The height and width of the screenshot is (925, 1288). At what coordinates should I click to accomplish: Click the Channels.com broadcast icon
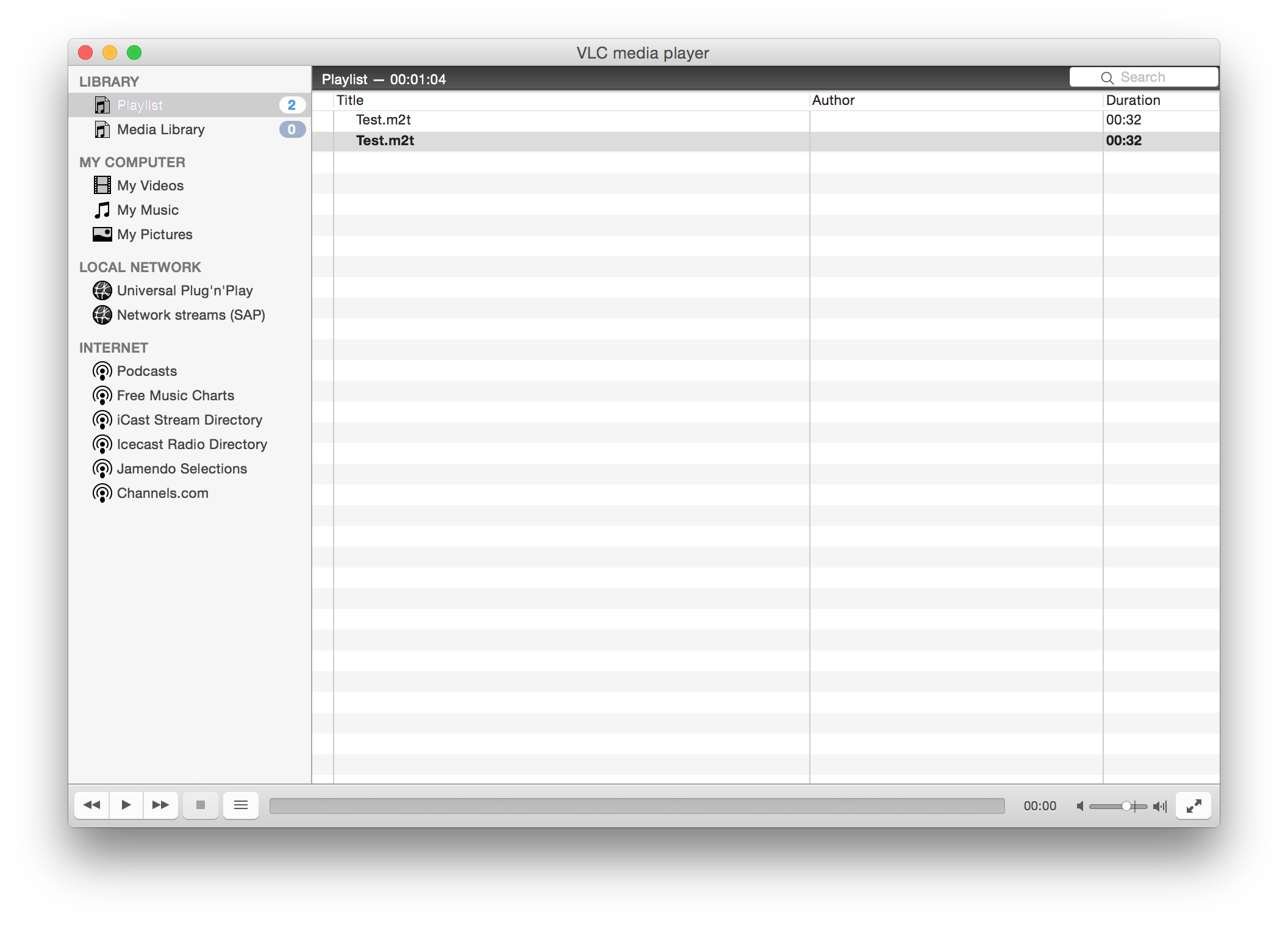point(102,493)
